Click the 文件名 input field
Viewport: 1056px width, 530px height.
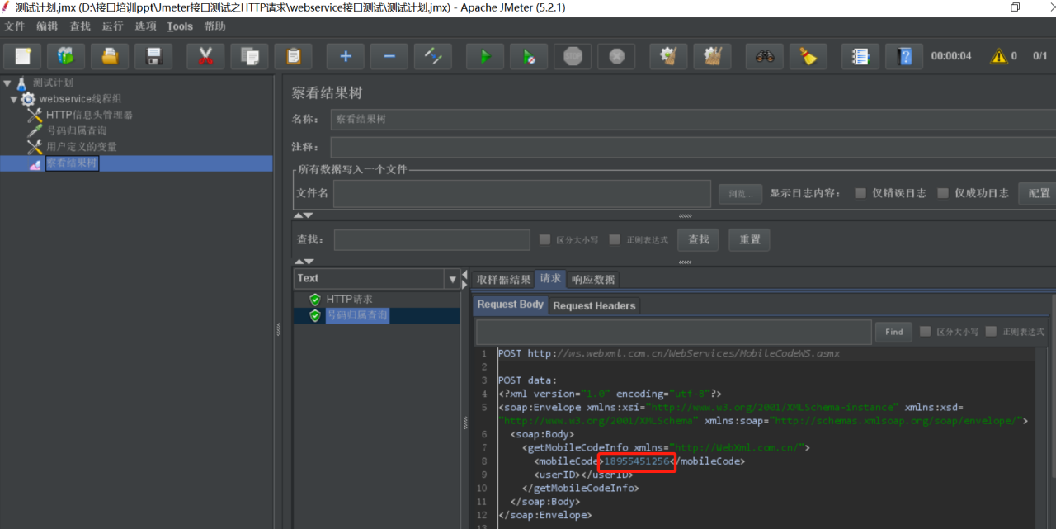click(522, 193)
